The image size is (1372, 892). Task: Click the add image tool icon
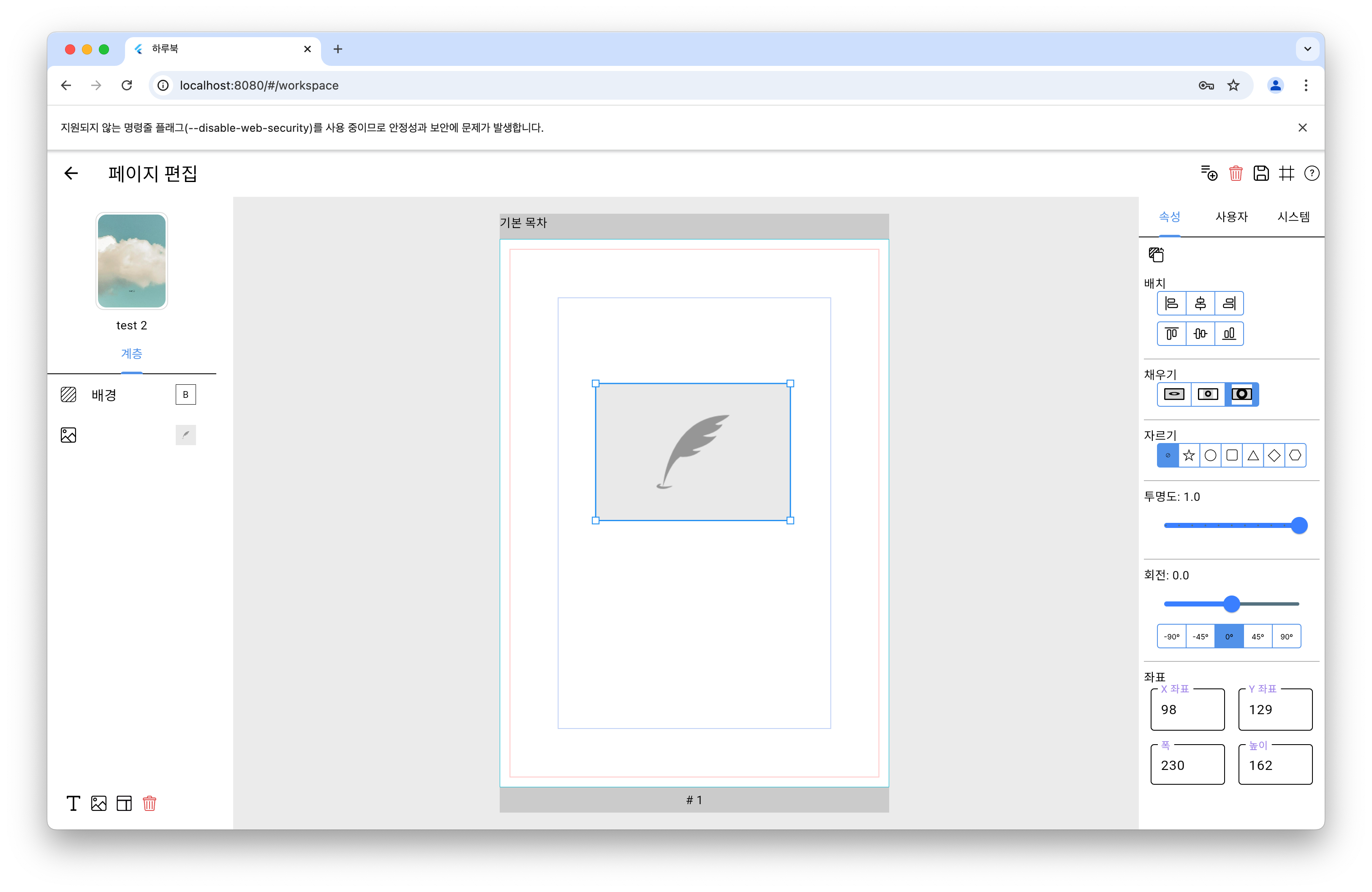(98, 803)
